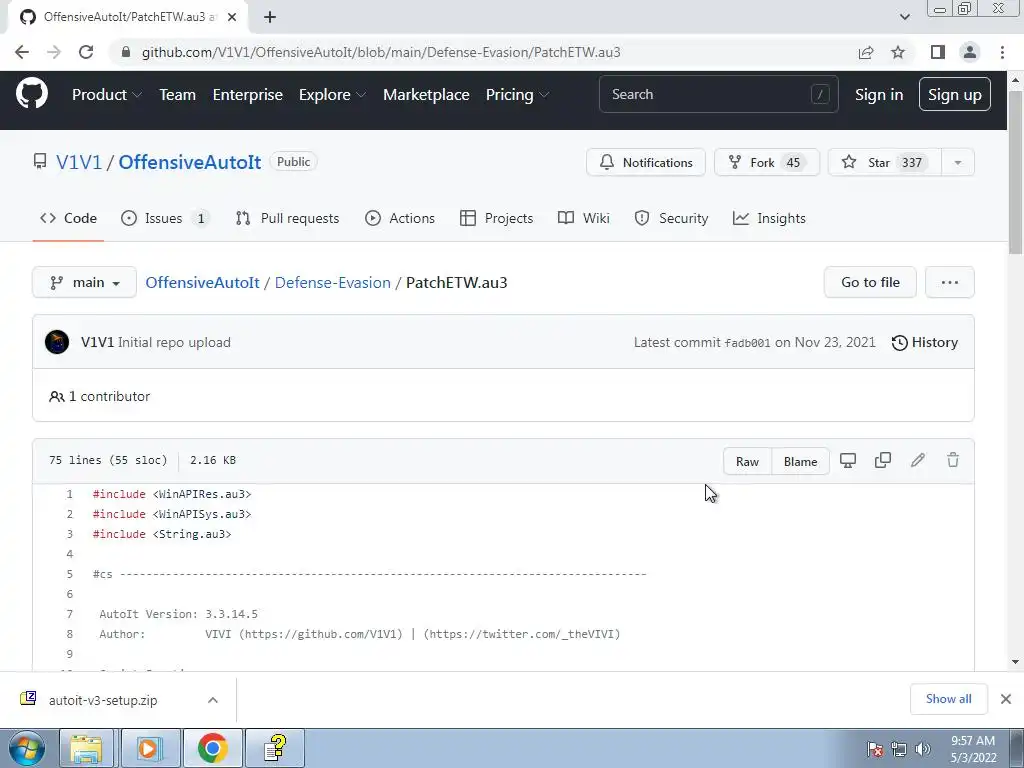1024x768 pixels.
Task: Fork the repository with Fork button
Action: pos(767,163)
